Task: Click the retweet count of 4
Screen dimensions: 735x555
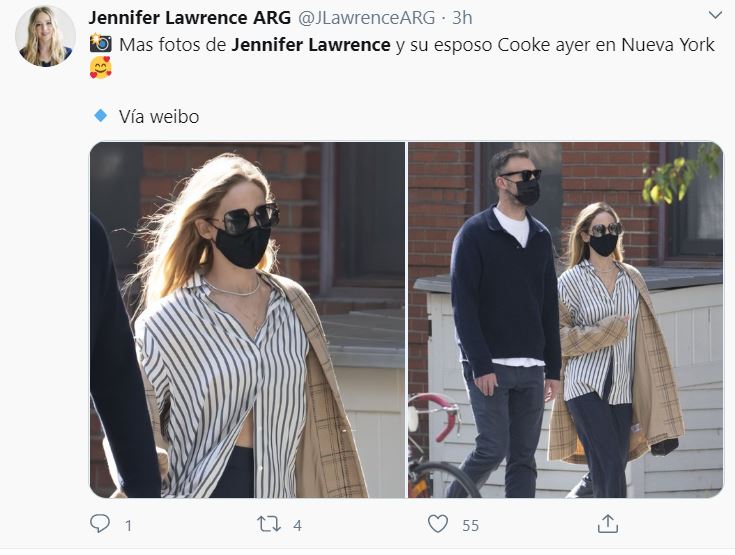Action: pyautogui.click(x=297, y=525)
